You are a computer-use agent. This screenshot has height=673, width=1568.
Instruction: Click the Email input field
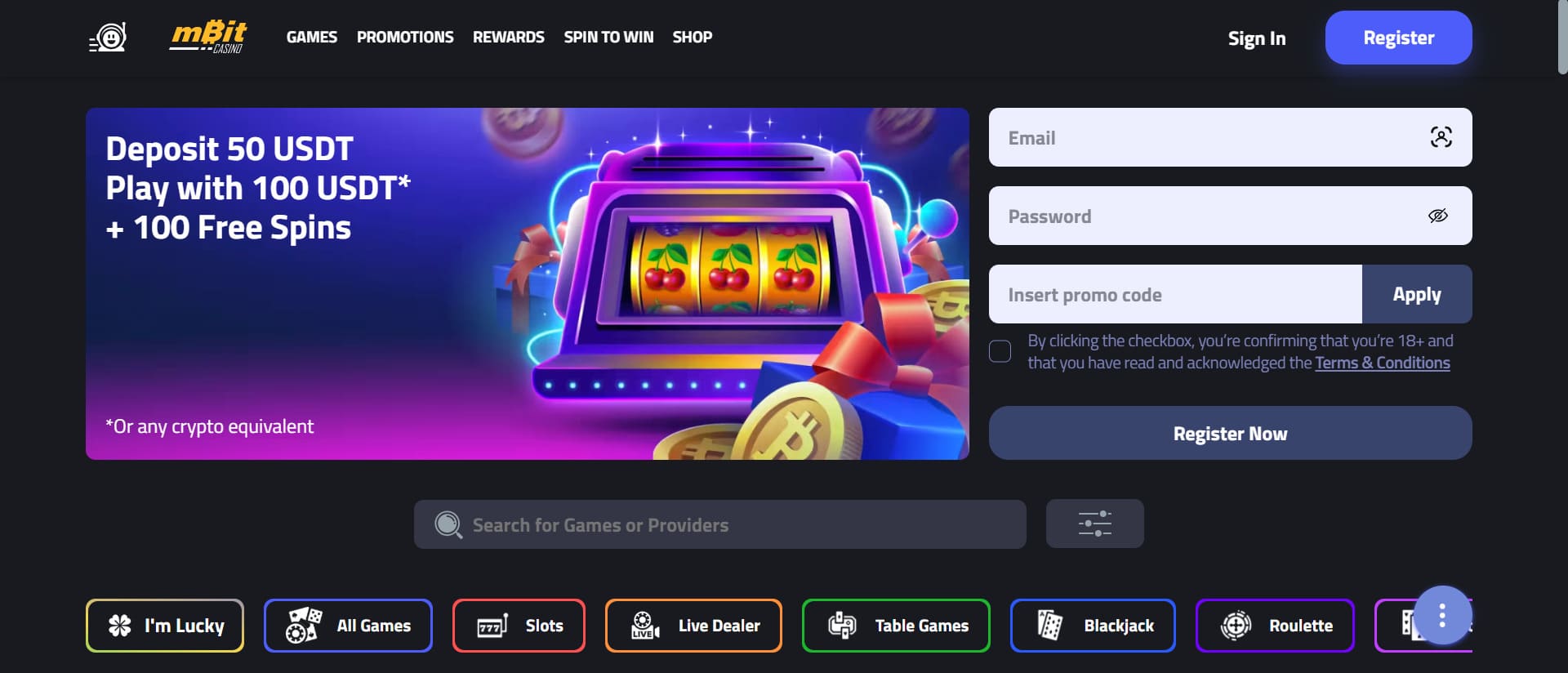coord(1230,137)
